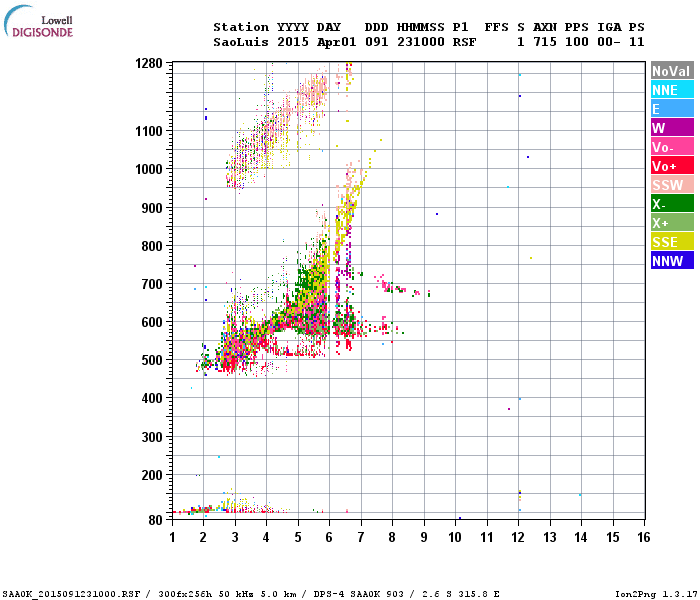Click the frequency axis label 4
700x600 pixels.
pyautogui.click(x=267, y=537)
